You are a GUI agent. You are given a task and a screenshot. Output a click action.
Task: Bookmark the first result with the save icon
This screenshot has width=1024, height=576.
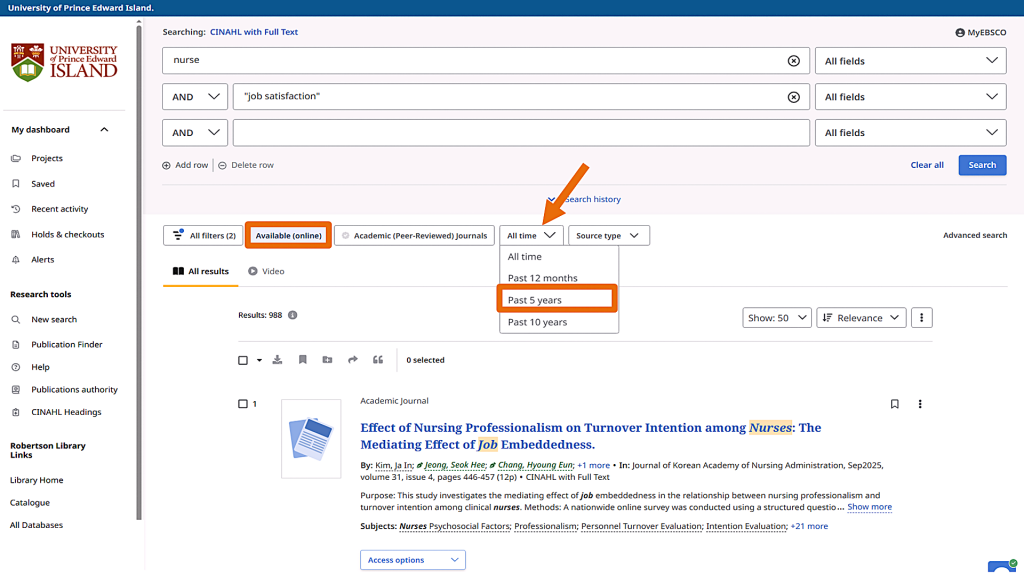click(x=894, y=404)
